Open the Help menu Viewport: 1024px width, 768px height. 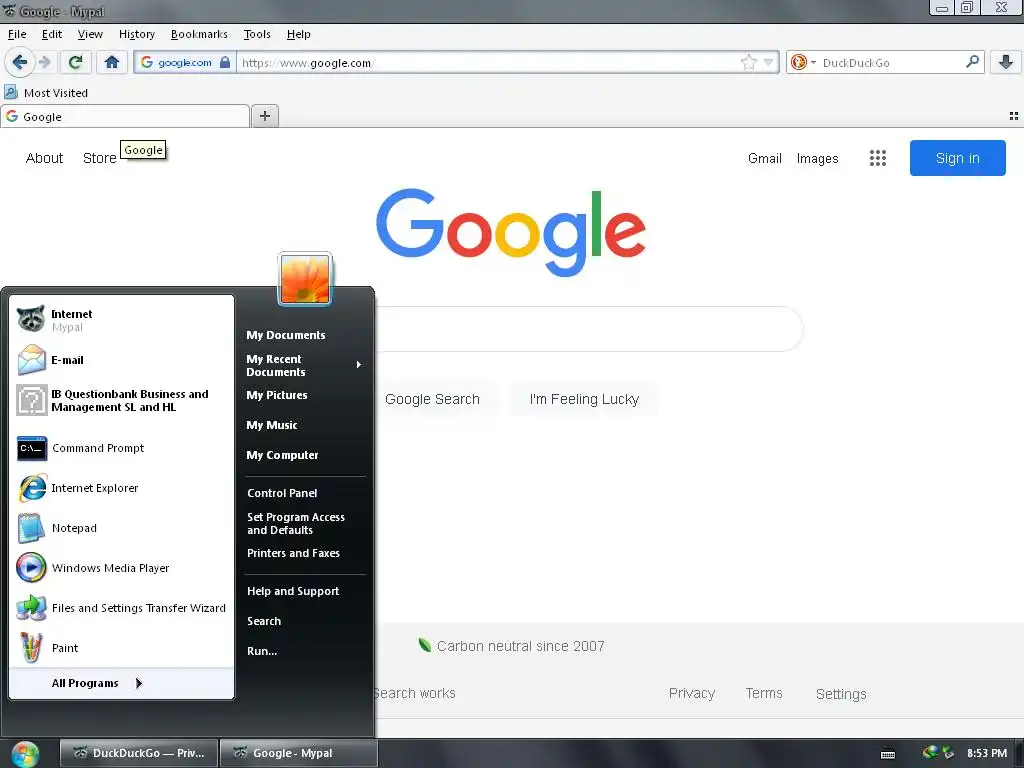tap(298, 34)
